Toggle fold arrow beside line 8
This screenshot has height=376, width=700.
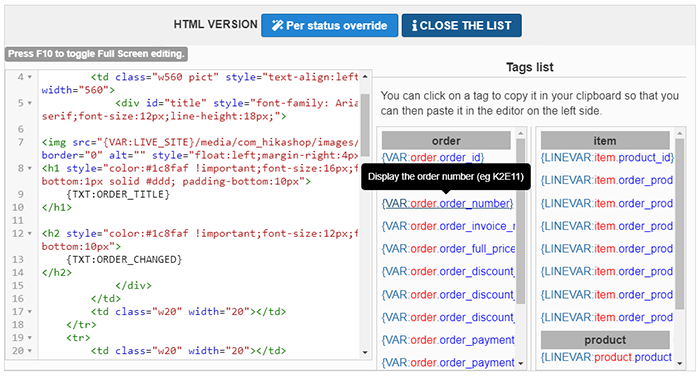pyautogui.click(x=30, y=168)
